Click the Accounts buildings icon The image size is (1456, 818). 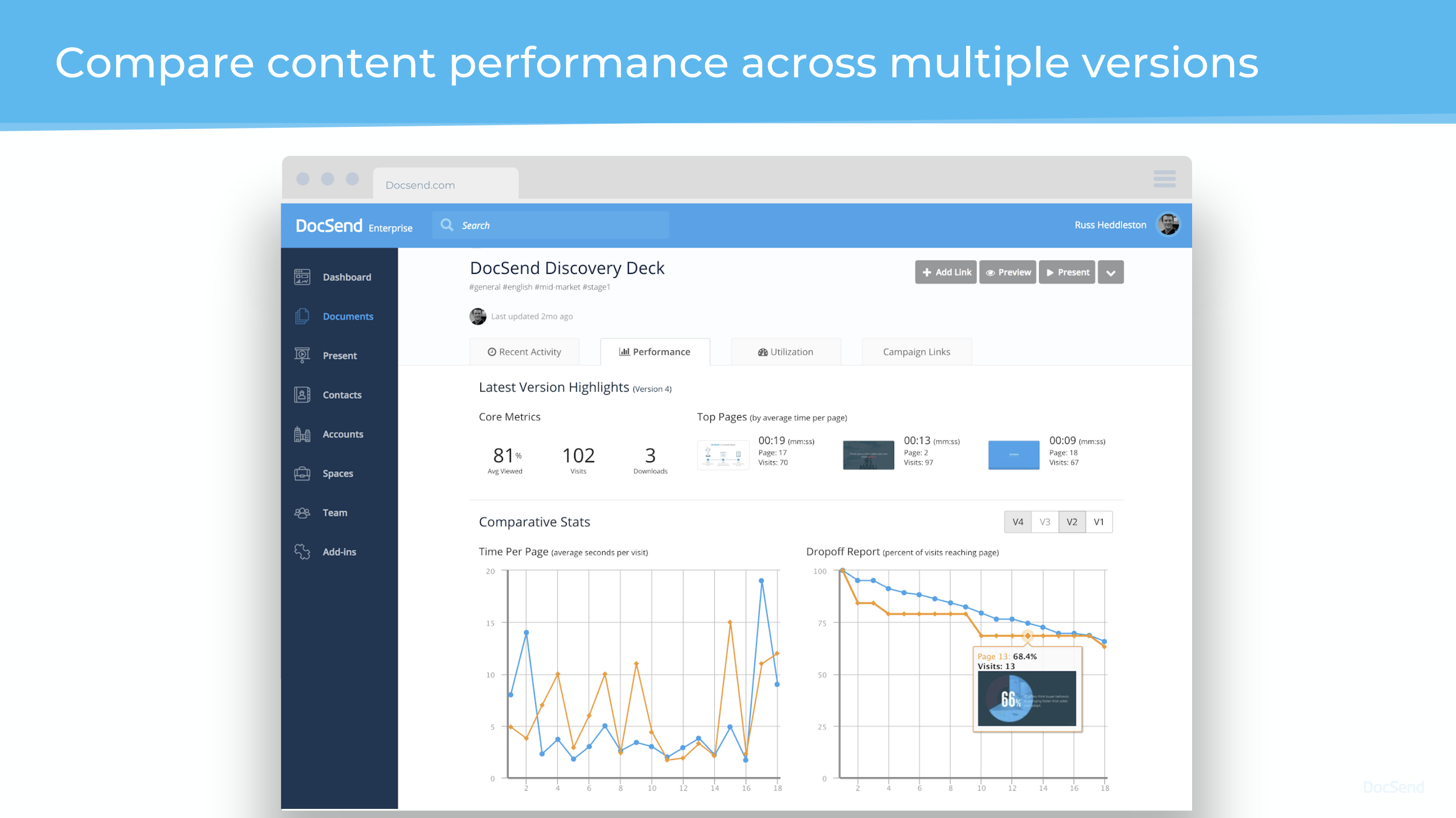302,434
